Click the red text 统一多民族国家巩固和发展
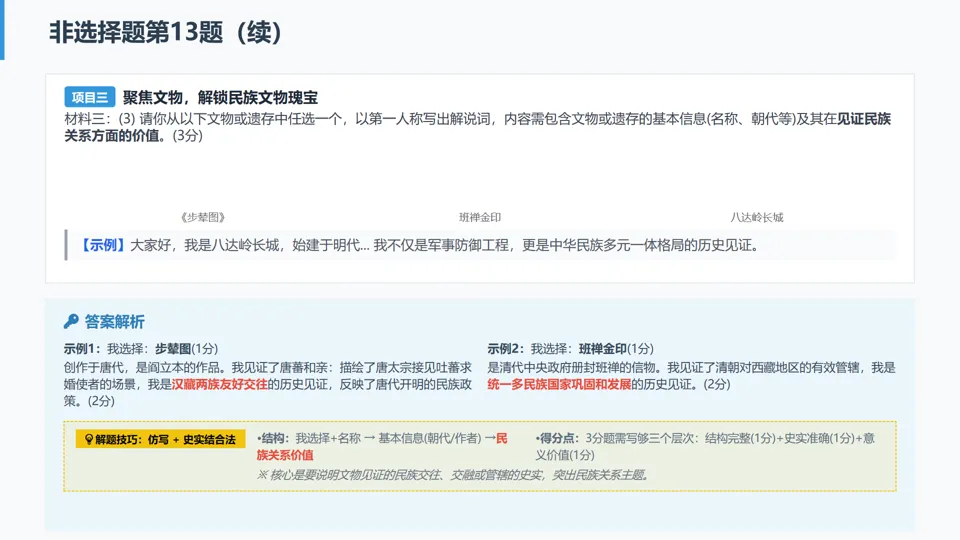This screenshot has height=540, width=960. coord(559,384)
